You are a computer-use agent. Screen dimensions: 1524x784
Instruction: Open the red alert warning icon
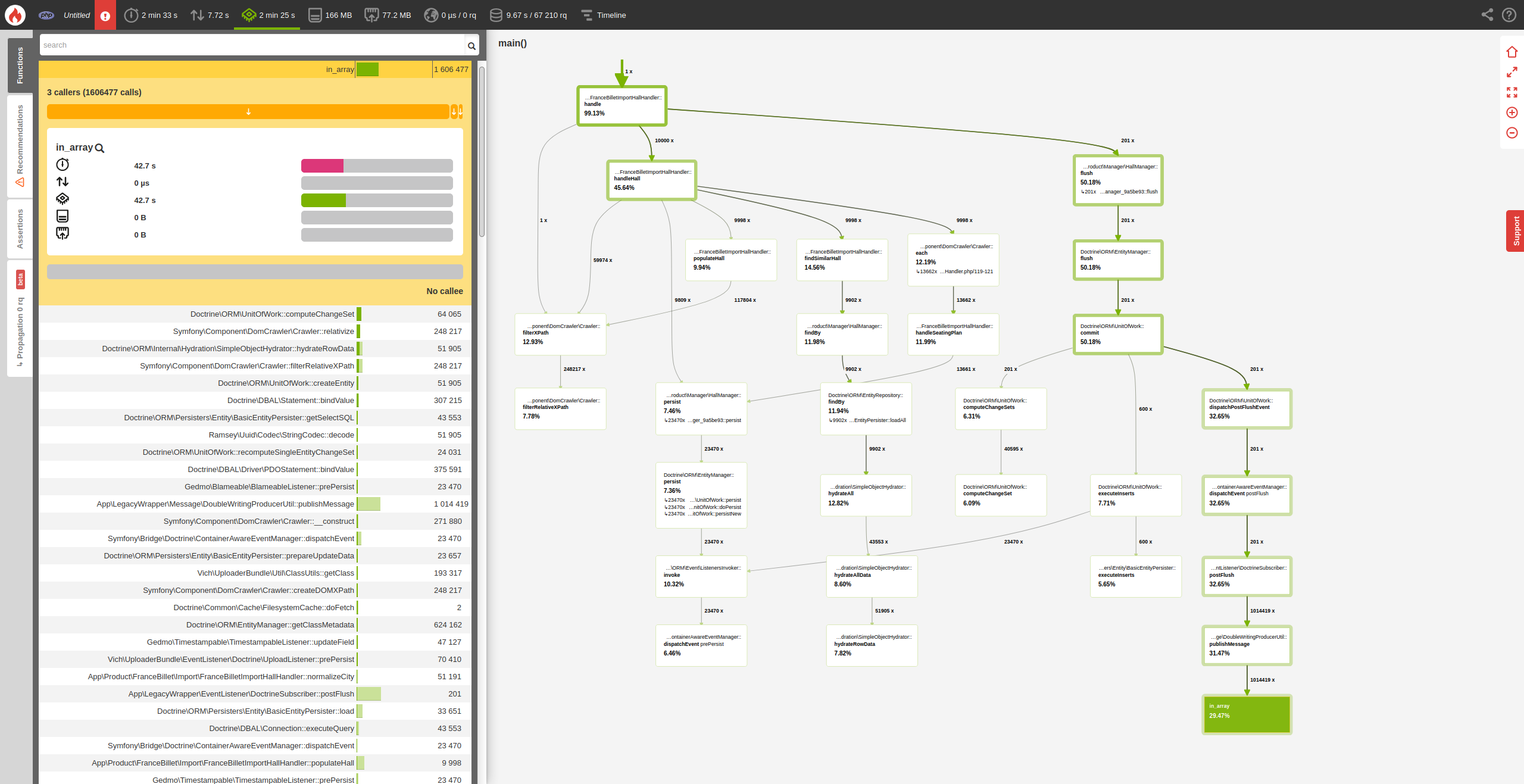(x=105, y=15)
